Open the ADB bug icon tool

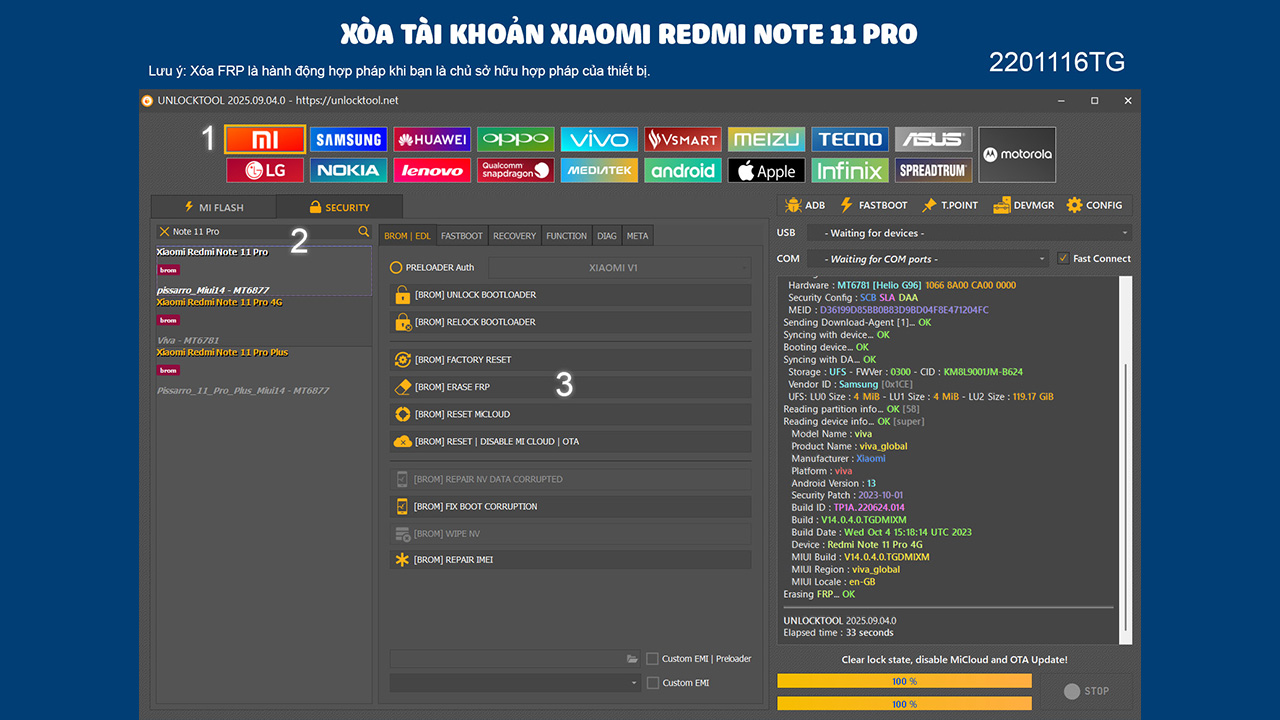point(805,205)
